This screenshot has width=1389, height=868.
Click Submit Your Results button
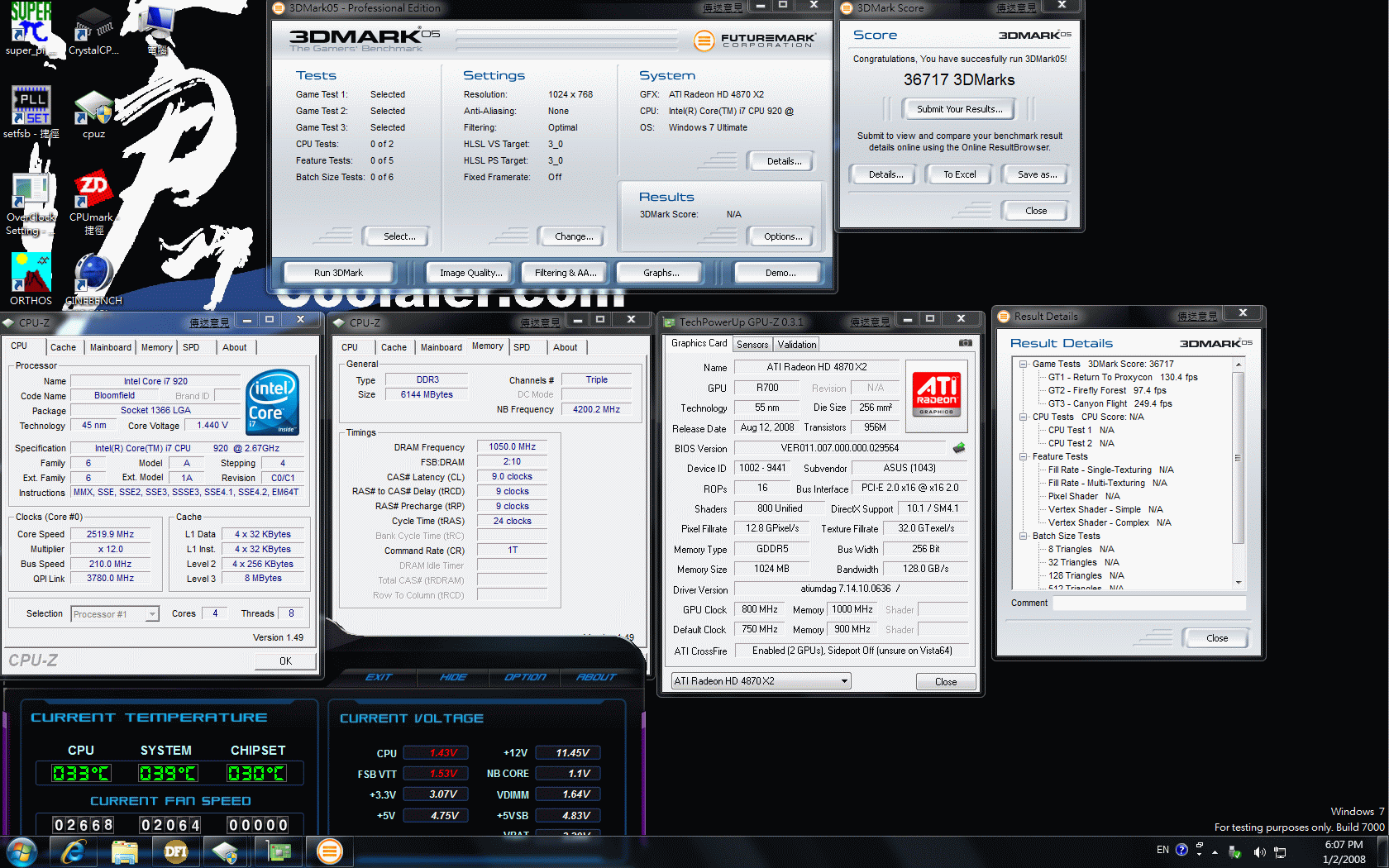tap(959, 109)
